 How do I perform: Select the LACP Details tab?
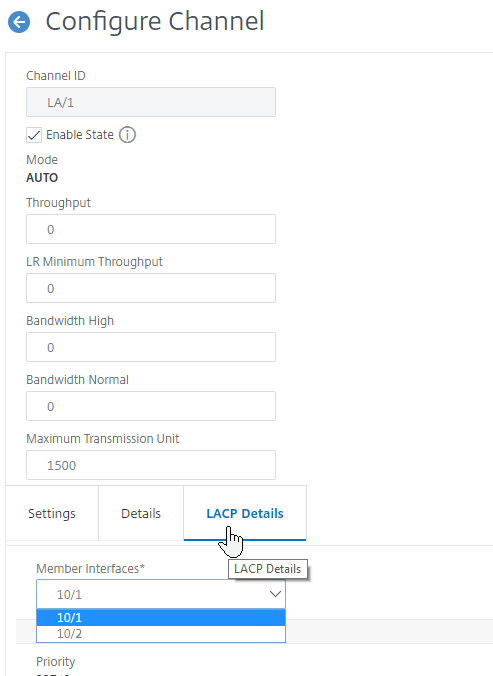click(x=245, y=513)
